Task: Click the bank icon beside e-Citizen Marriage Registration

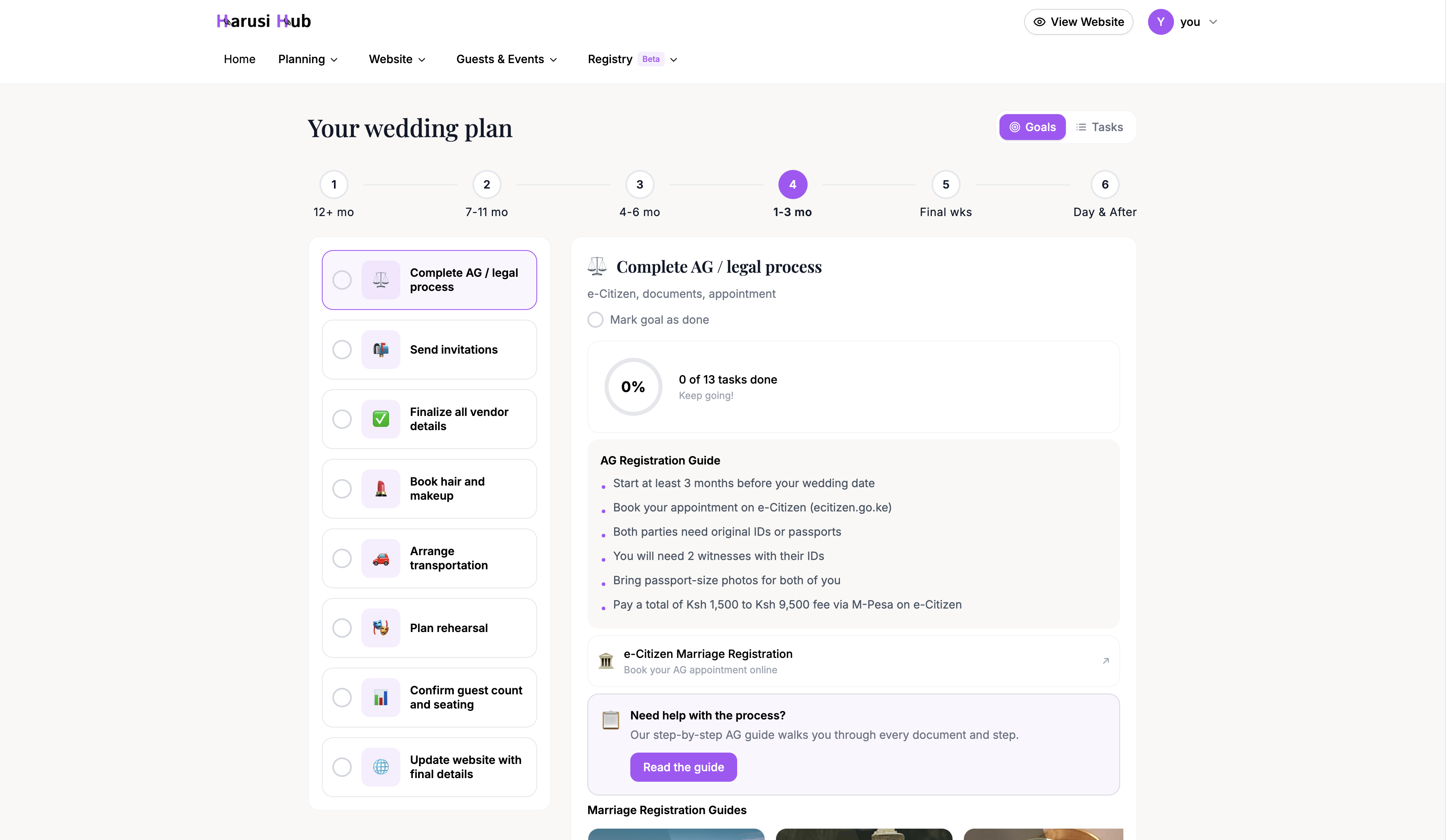Action: [x=606, y=660]
